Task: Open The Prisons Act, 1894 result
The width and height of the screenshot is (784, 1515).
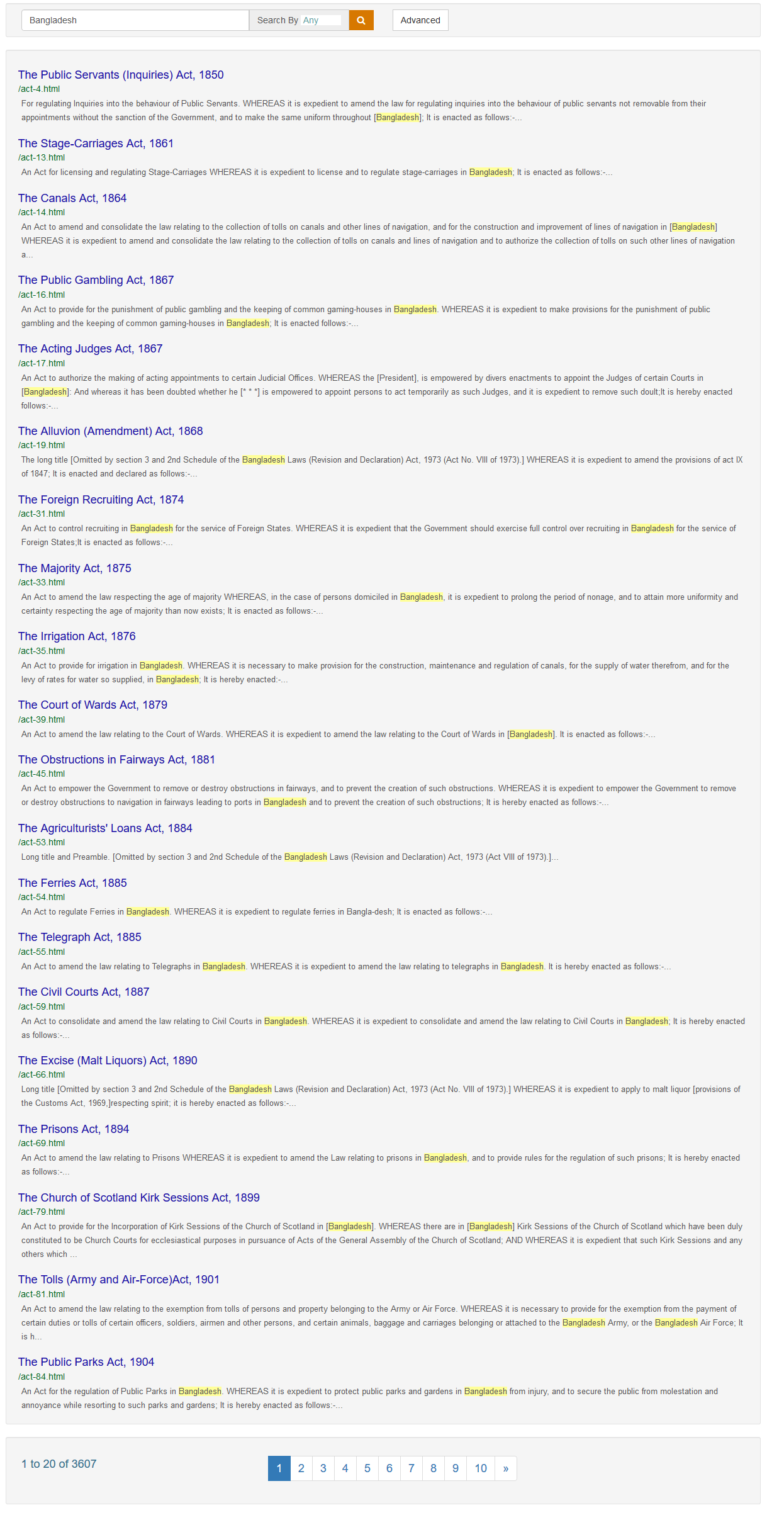Action: [74, 1129]
